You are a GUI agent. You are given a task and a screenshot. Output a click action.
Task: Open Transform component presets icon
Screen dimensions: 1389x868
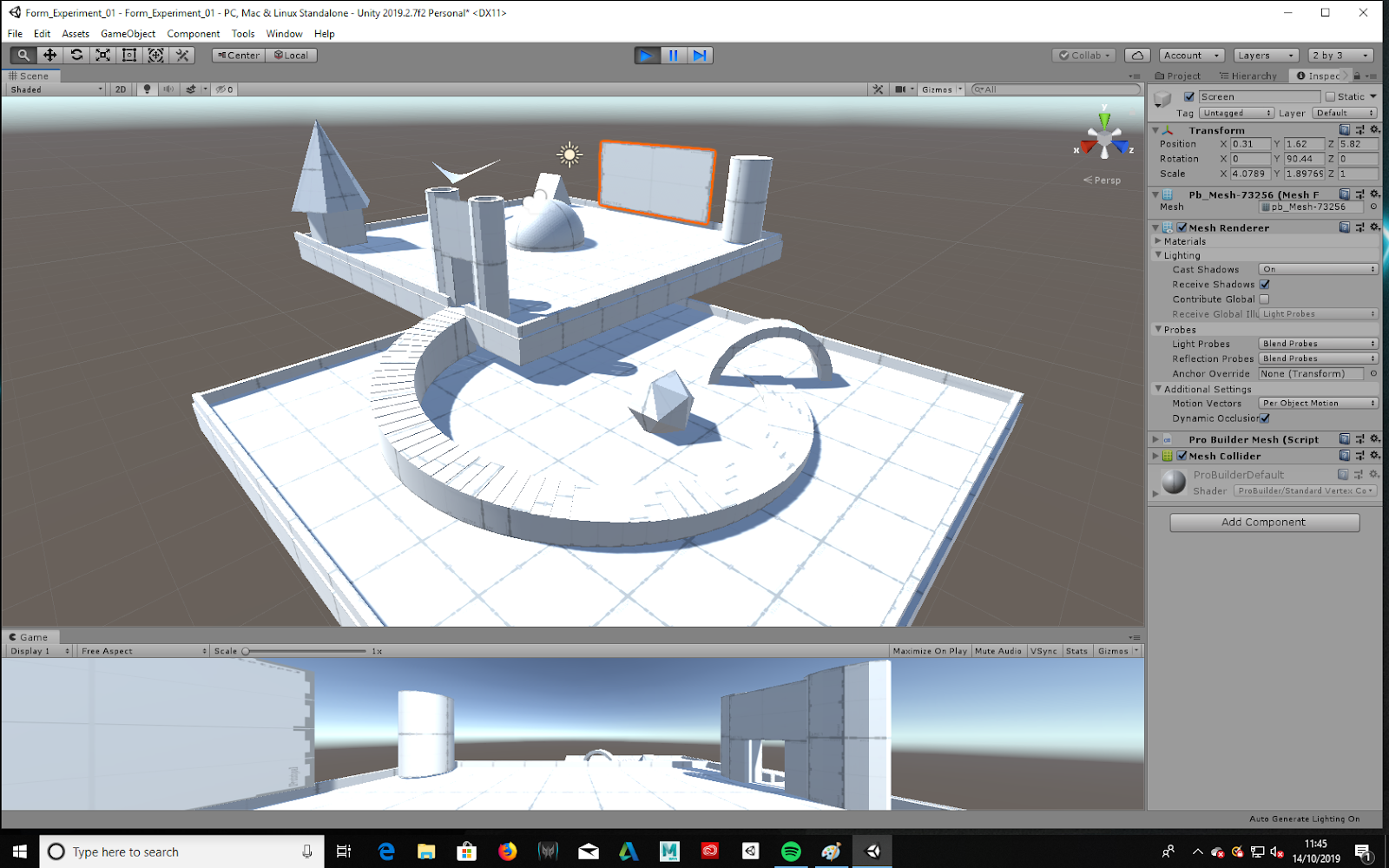tap(1359, 130)
